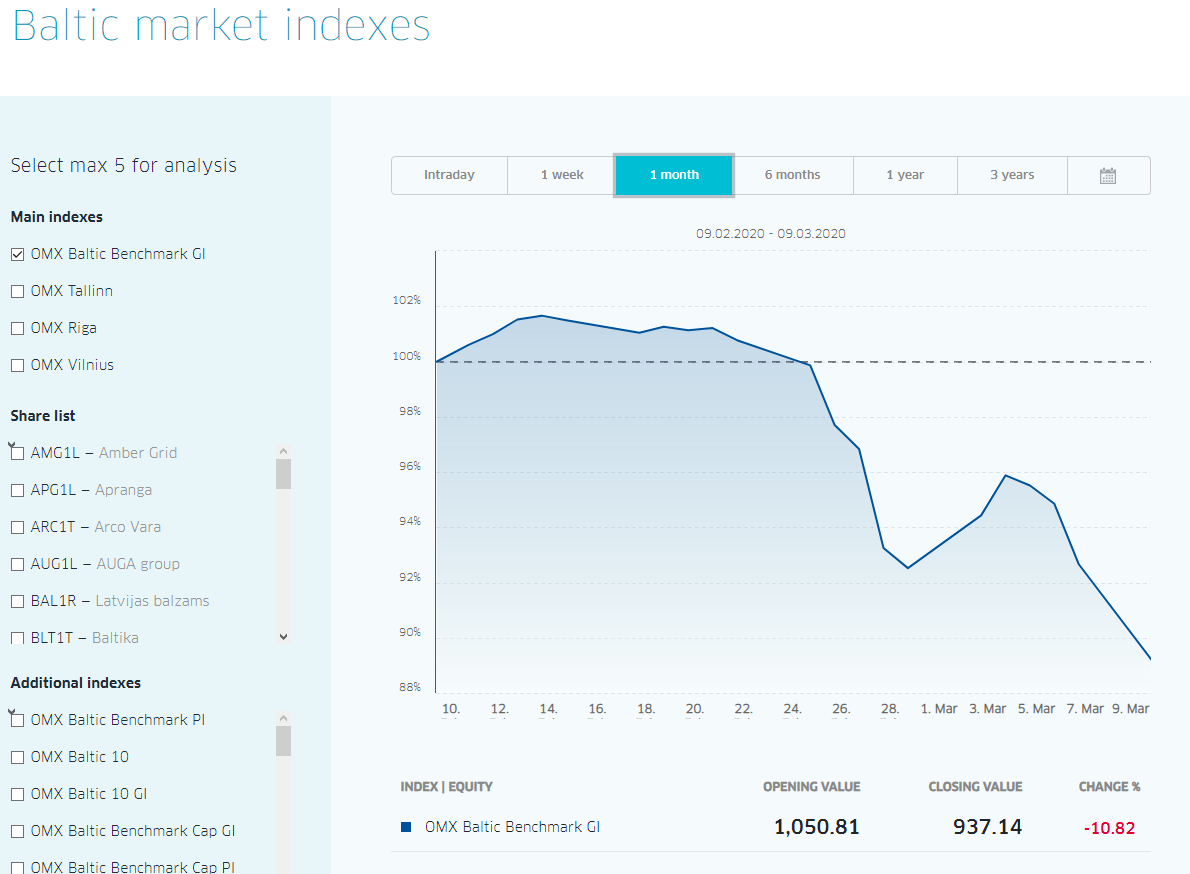Click the 100% y-axis label
The image size is (1190, 874).
(406, 356)
